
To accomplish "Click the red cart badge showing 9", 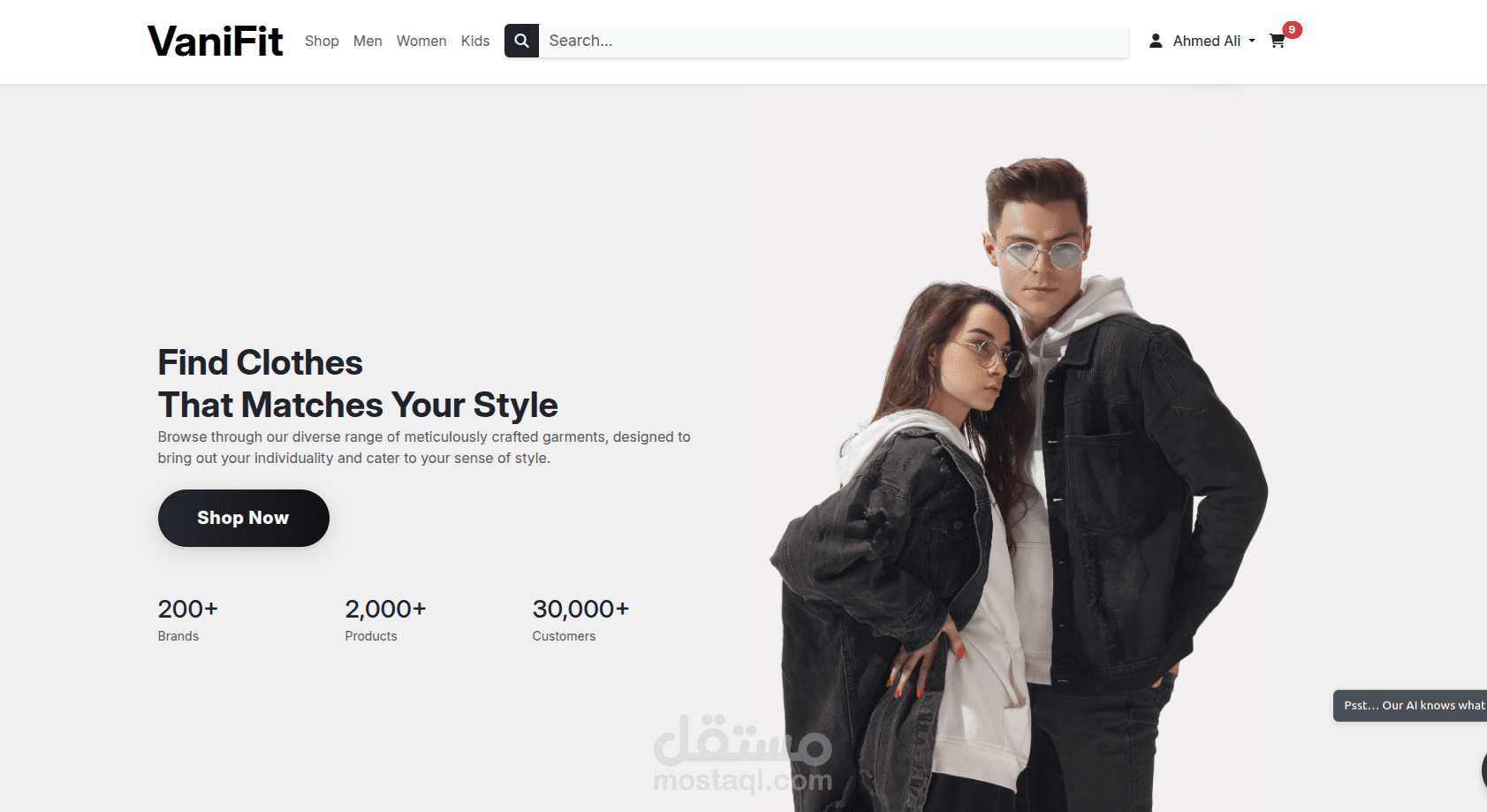I will (1292, 30).
